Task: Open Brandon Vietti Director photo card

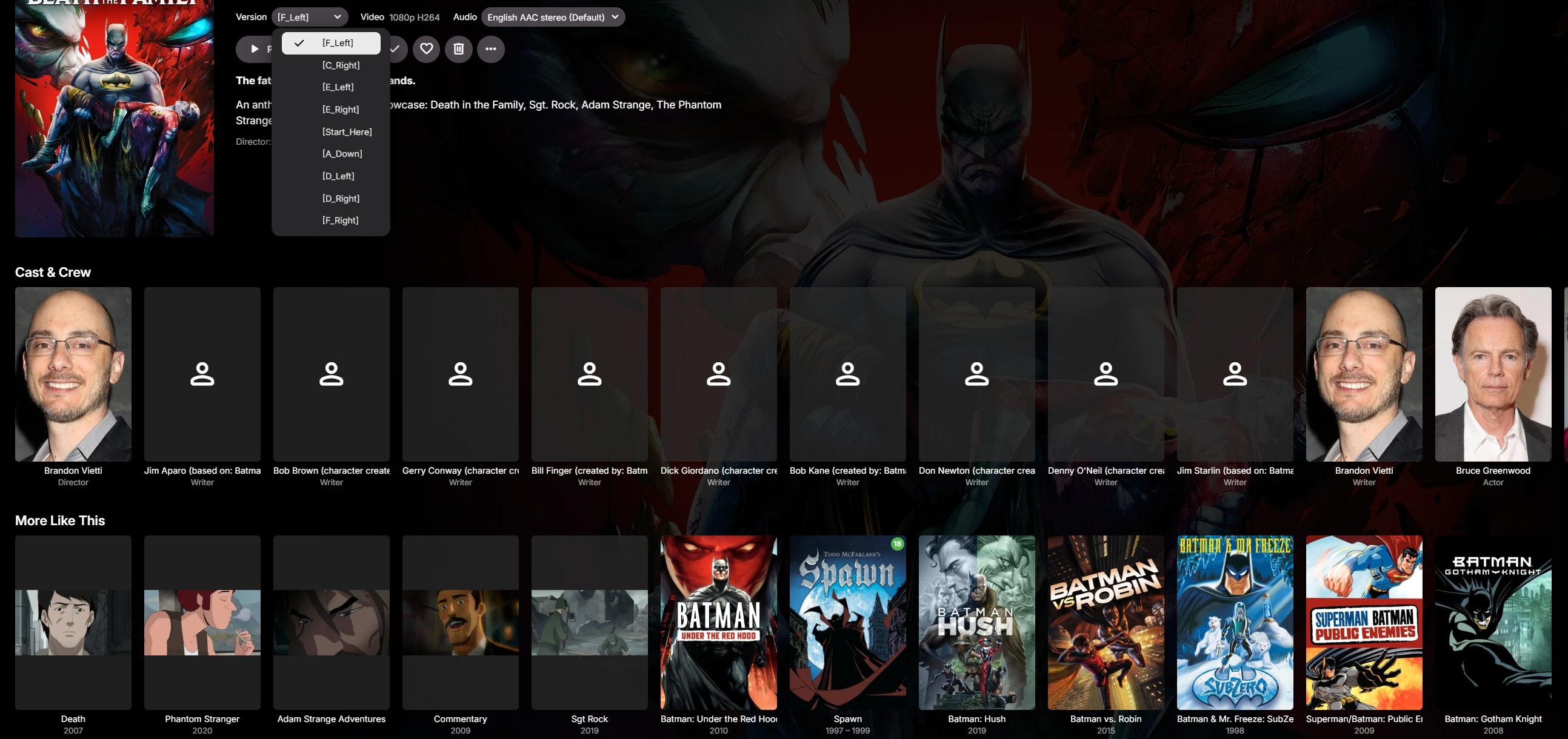Action: pyautogui.click(x=73, y=374)
